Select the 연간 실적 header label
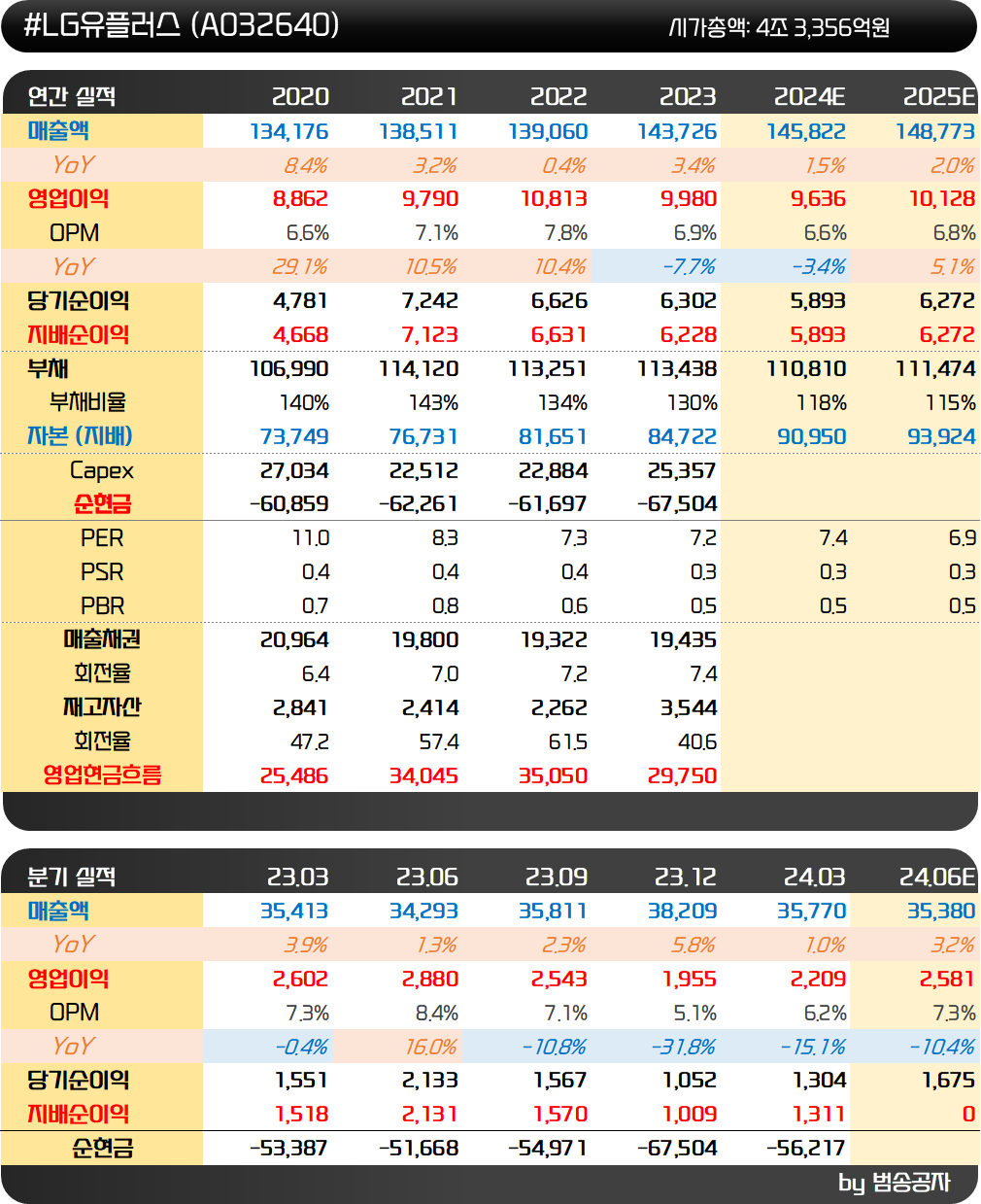The height and width of the screenshot is (1204, 981). pyautogui.click(x=72, y=96)
